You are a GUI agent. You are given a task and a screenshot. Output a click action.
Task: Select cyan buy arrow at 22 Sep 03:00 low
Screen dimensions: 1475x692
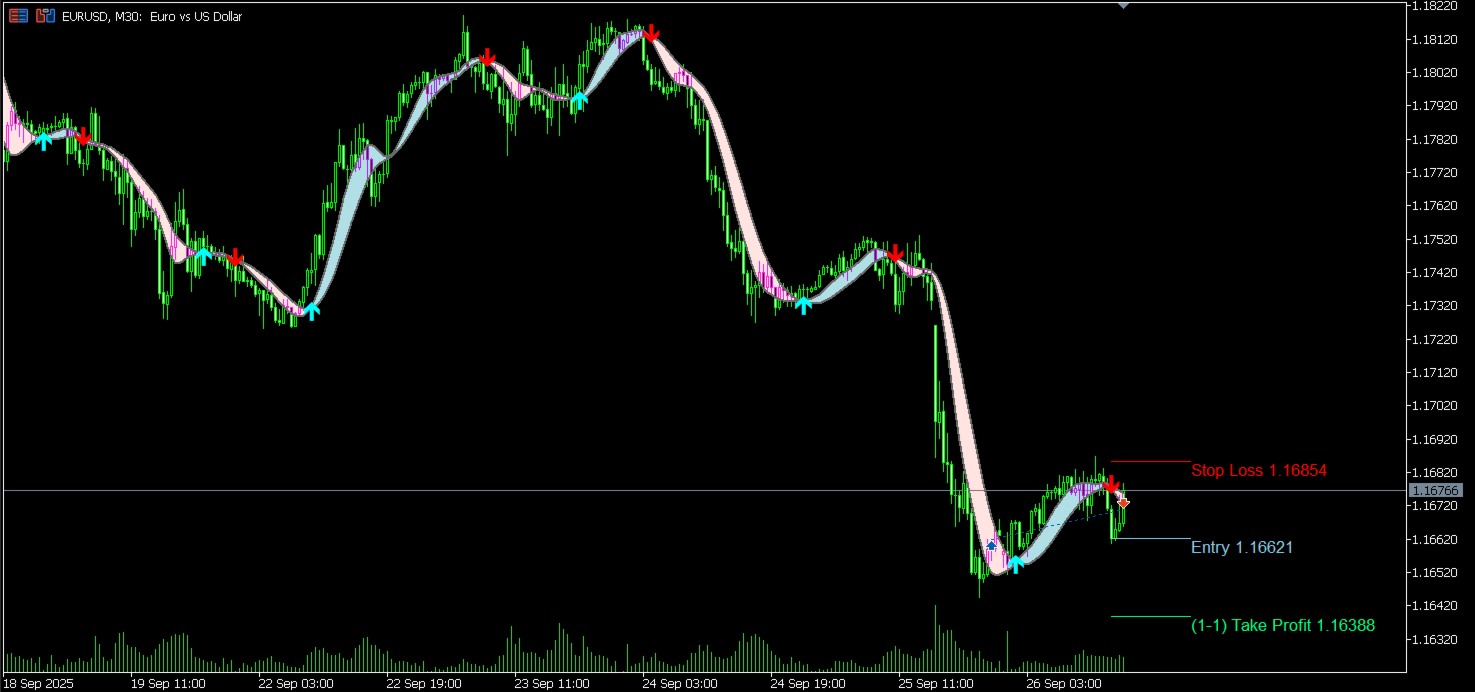(x=311, y=311)
